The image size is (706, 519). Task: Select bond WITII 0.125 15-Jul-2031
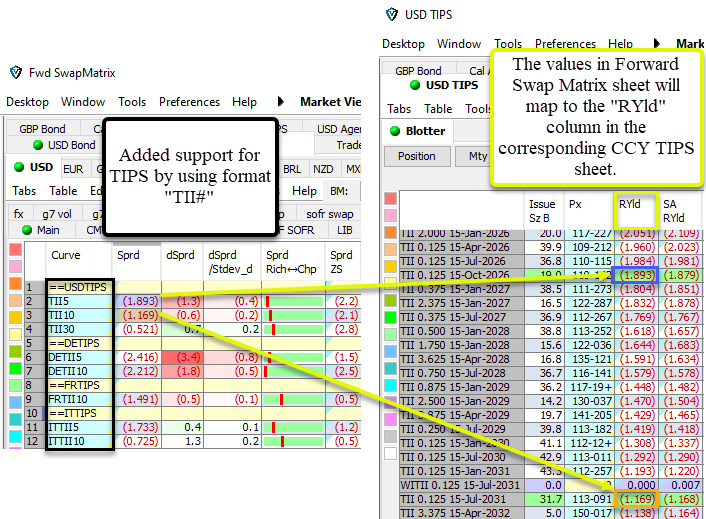[462, 485]
